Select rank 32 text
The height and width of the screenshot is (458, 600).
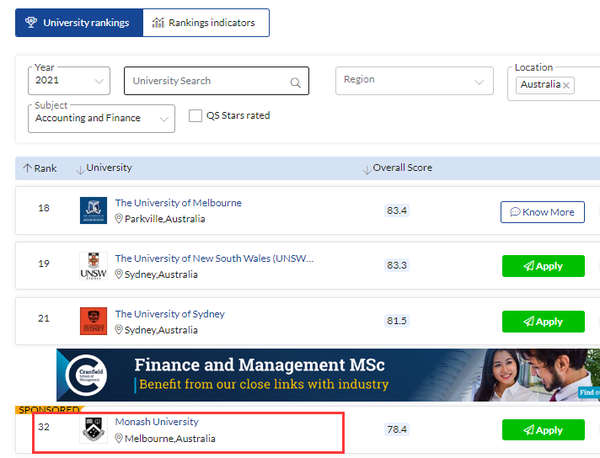pyautogui.click(x=44, y=427)
